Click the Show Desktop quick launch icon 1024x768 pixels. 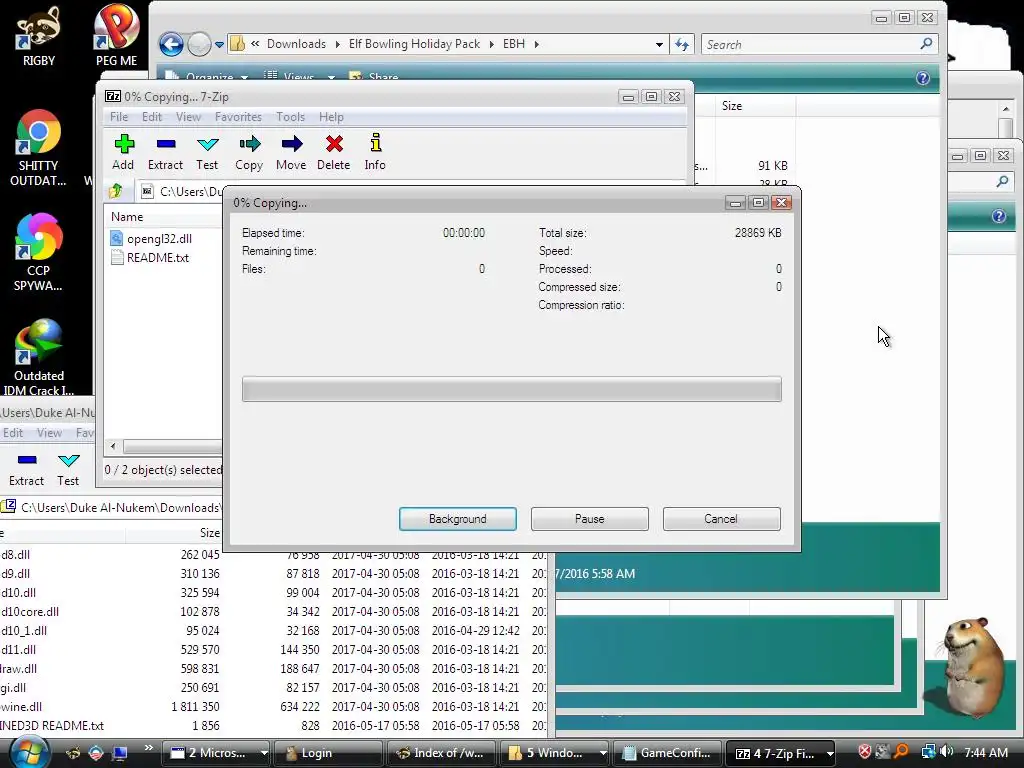pyautogui.click(x=119, y=753)
